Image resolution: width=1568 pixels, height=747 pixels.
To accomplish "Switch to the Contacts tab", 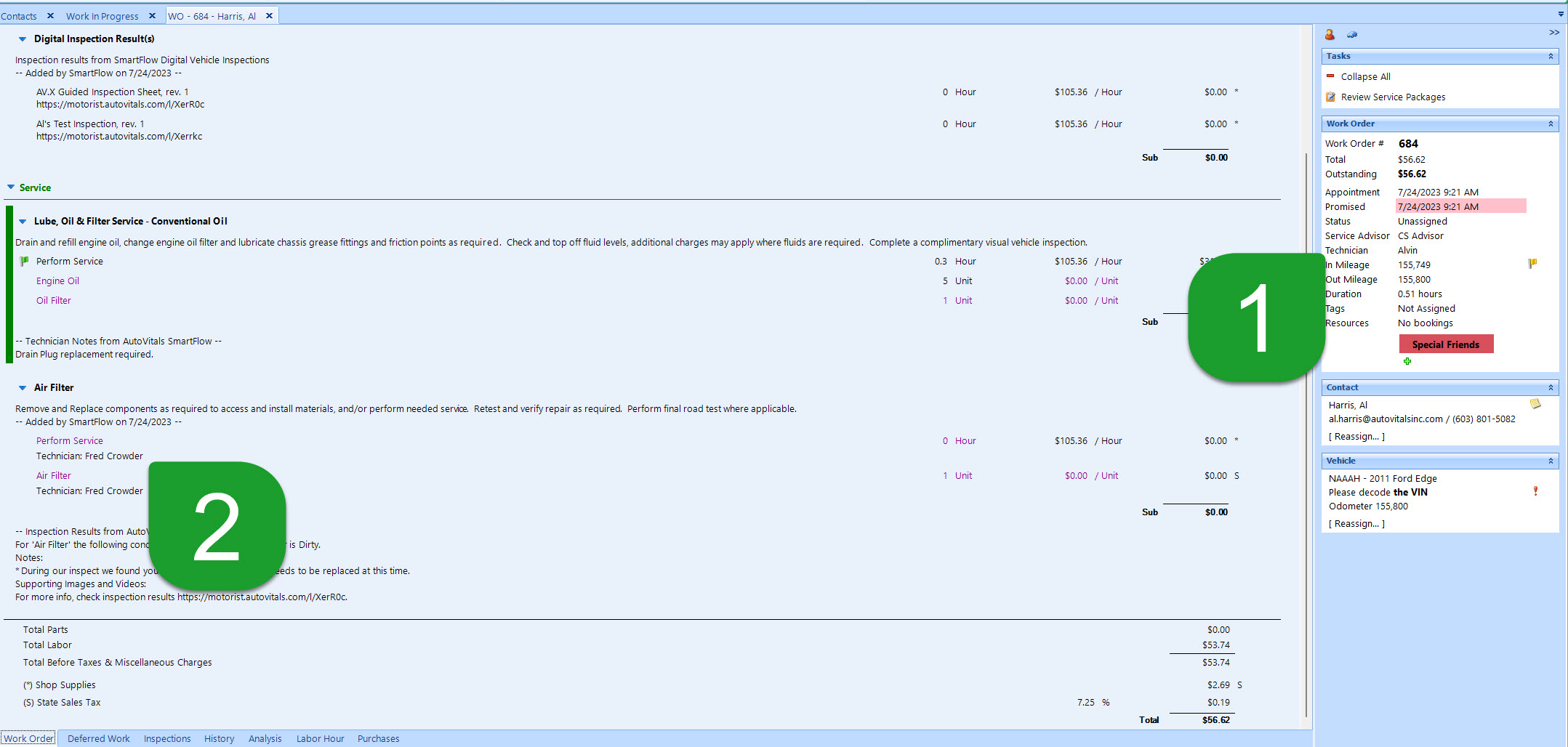I will click(19, 16).
